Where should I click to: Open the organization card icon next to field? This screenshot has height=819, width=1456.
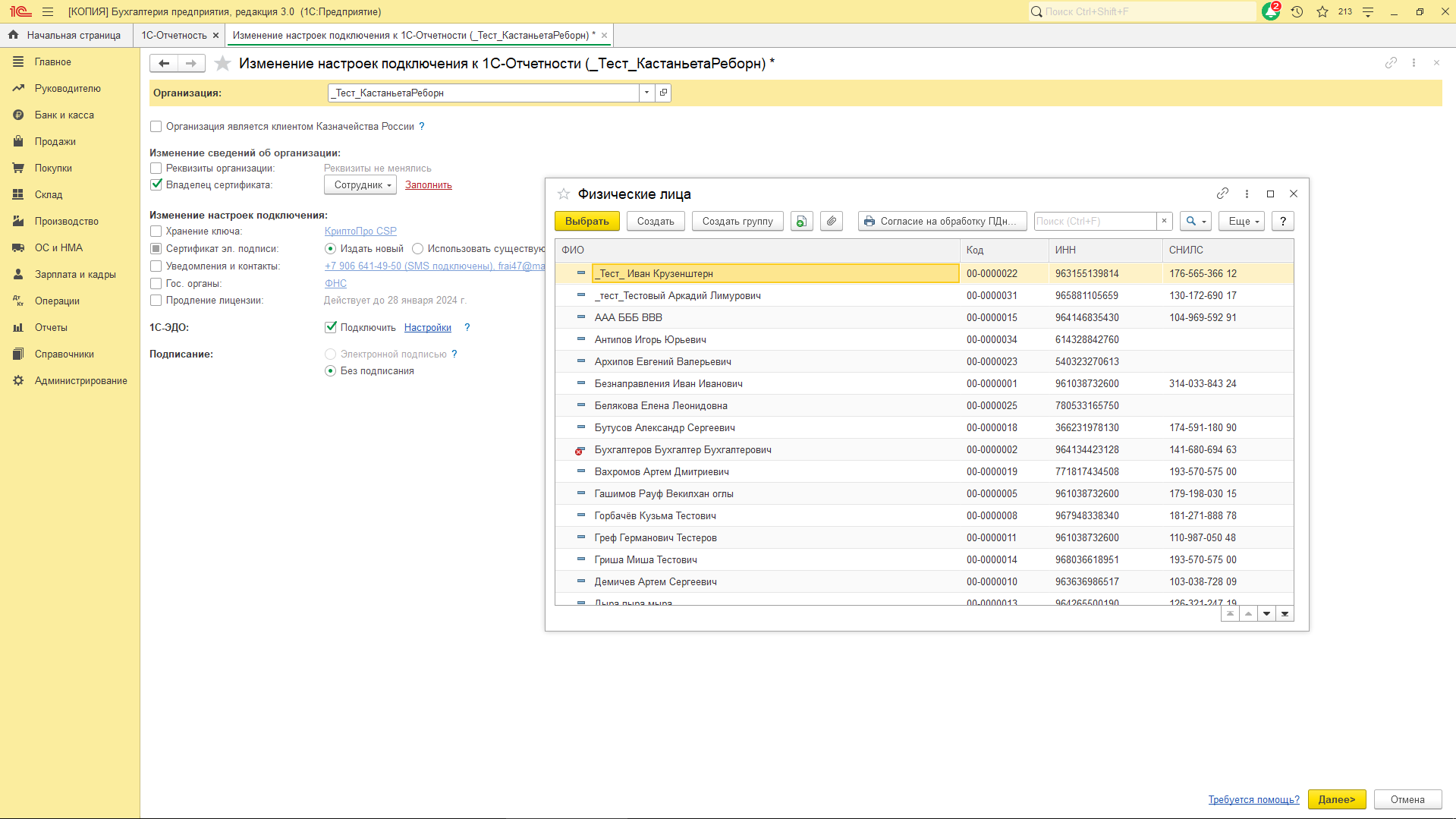(663, 93)
